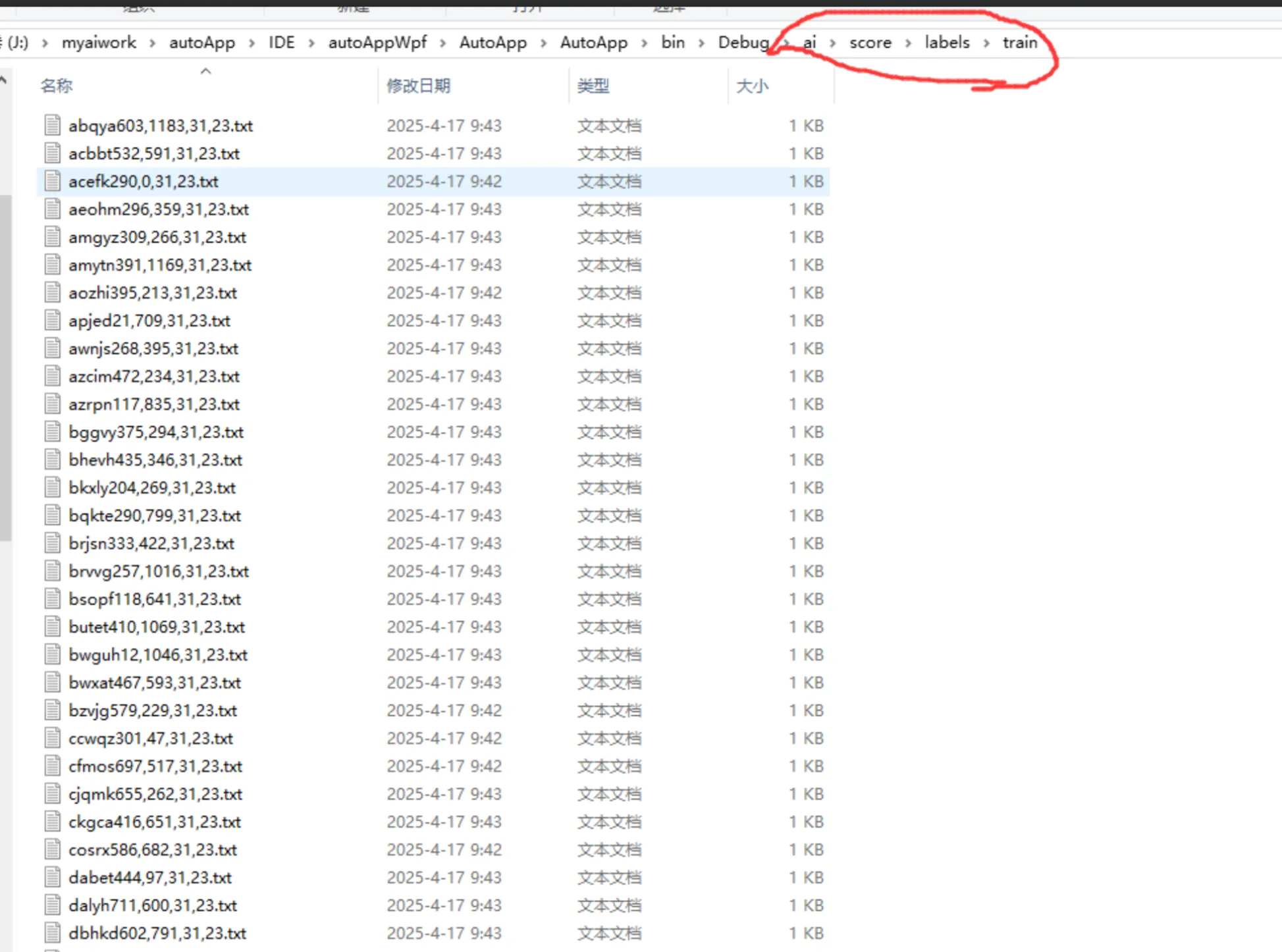Viewport: 1282px width, 952px height.
Task: Go to bin folder in breadcrumb
Action: [673, 43]
